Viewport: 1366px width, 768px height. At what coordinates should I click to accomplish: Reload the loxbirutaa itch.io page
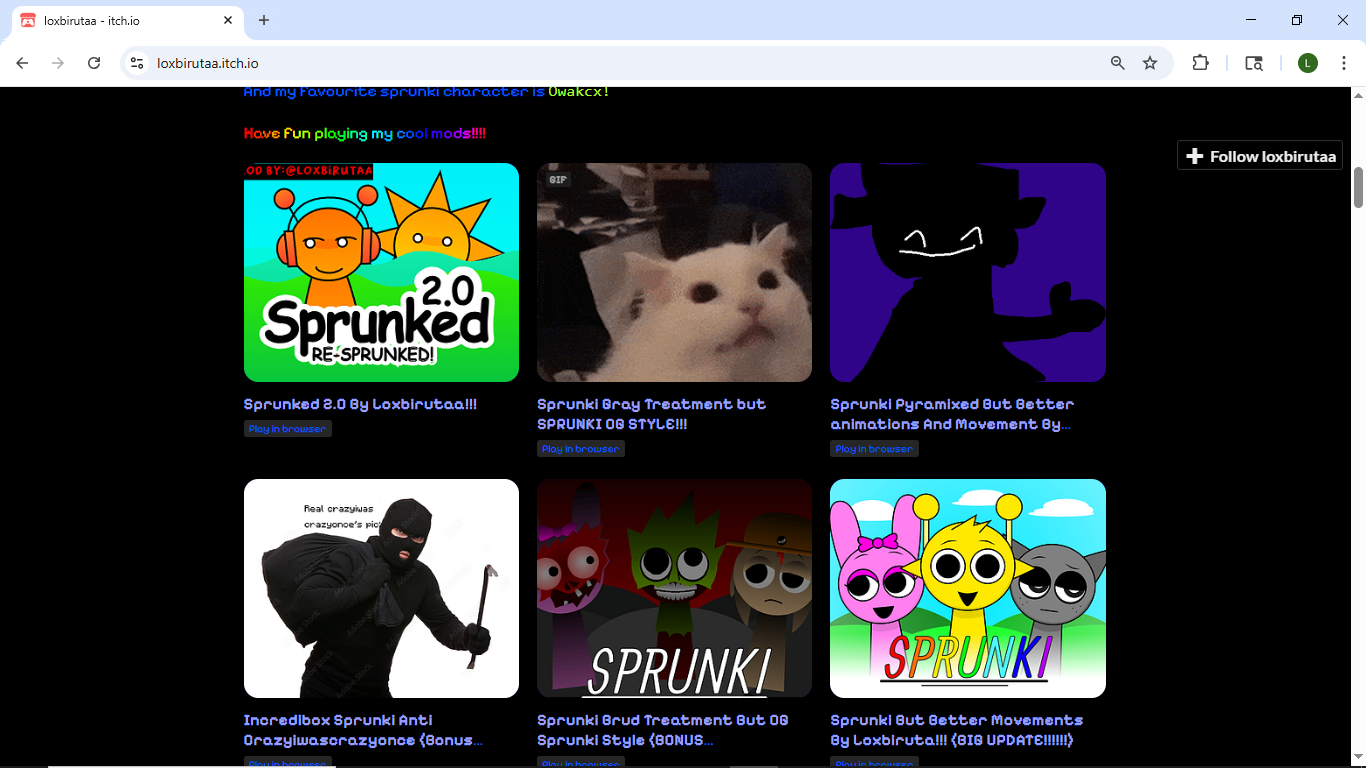pos(94,63)
